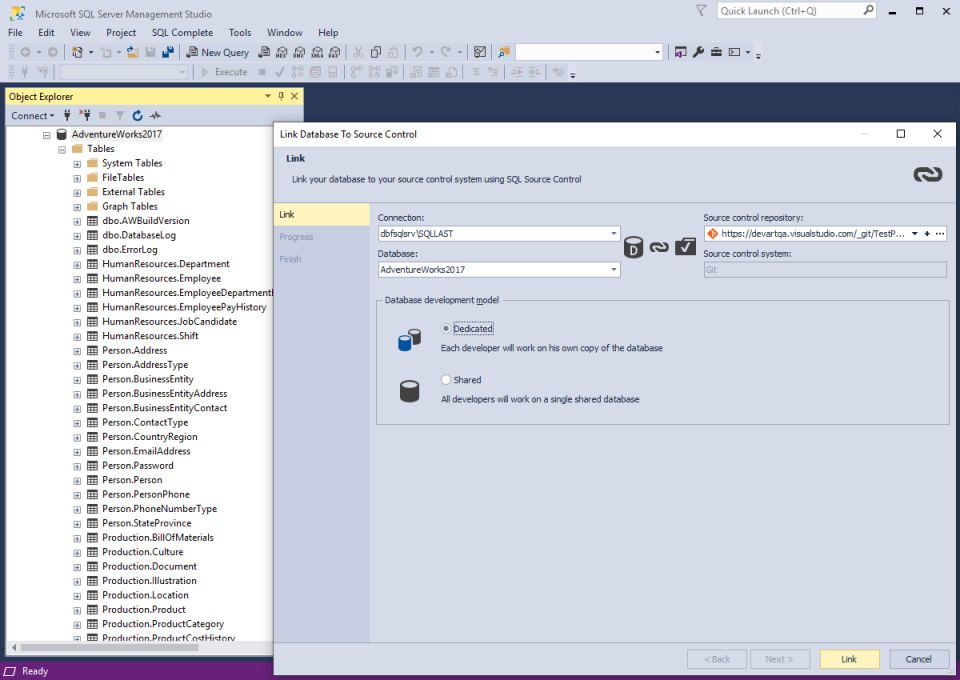
Task: Open the SQL Complete menu
Action: coord(182,32)
